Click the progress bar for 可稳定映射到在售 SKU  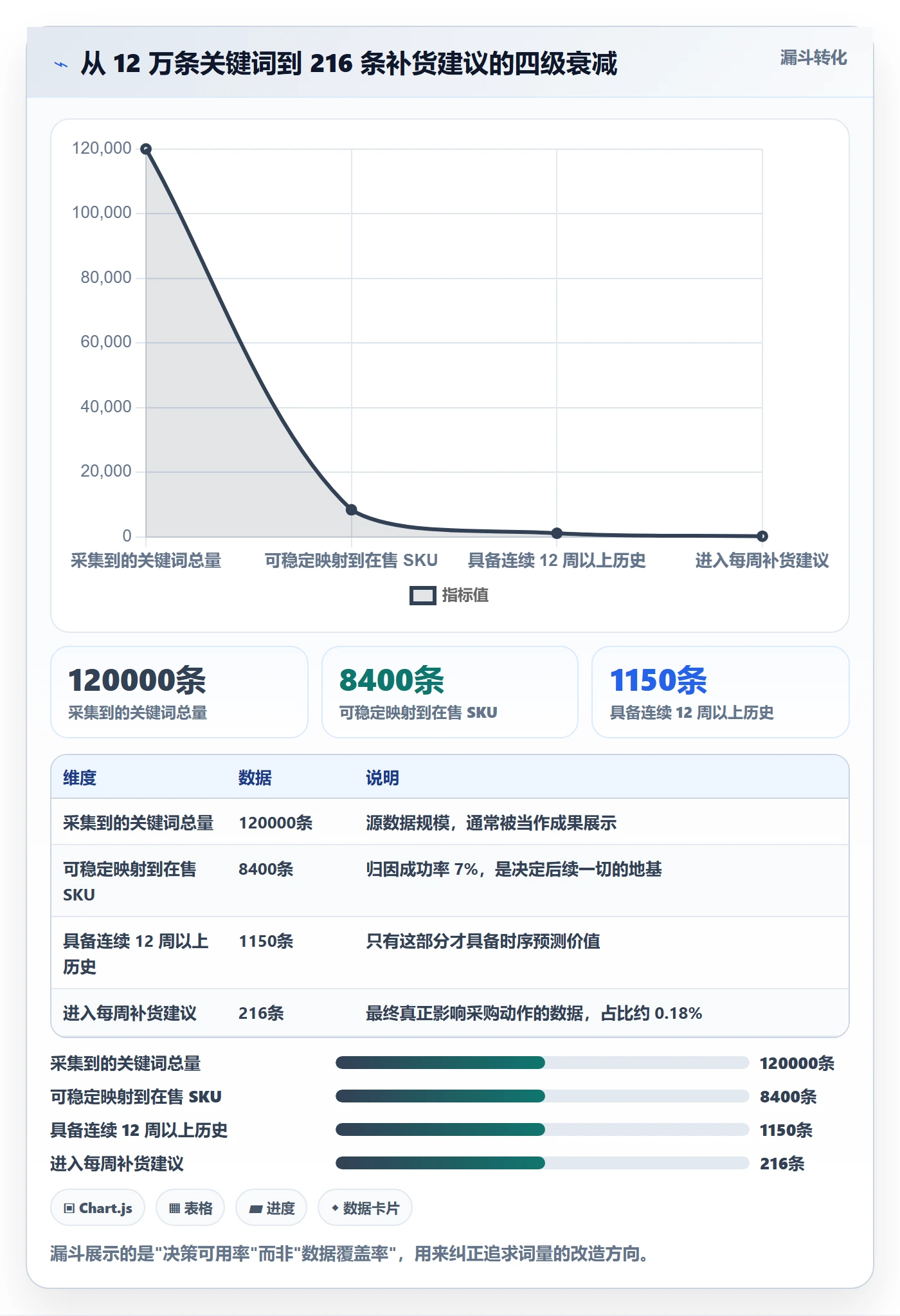pyautogui.click(x=542, y=1096)
